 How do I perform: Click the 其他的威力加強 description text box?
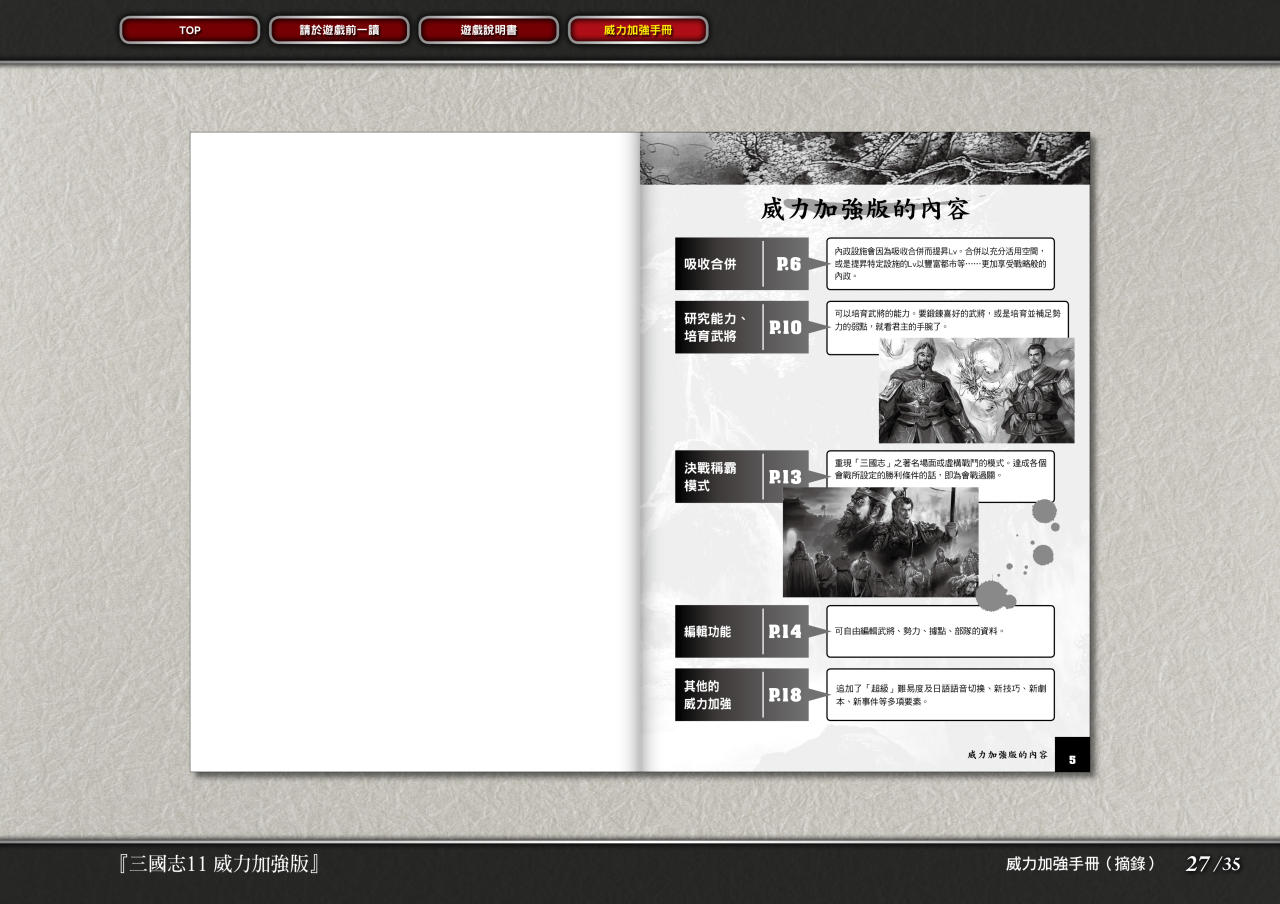tap(940, 694)
